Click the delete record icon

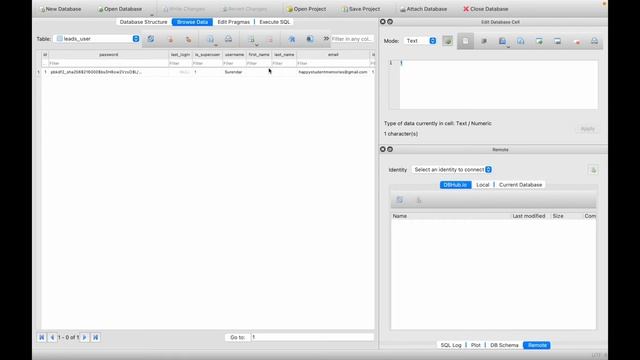(270, 39)
